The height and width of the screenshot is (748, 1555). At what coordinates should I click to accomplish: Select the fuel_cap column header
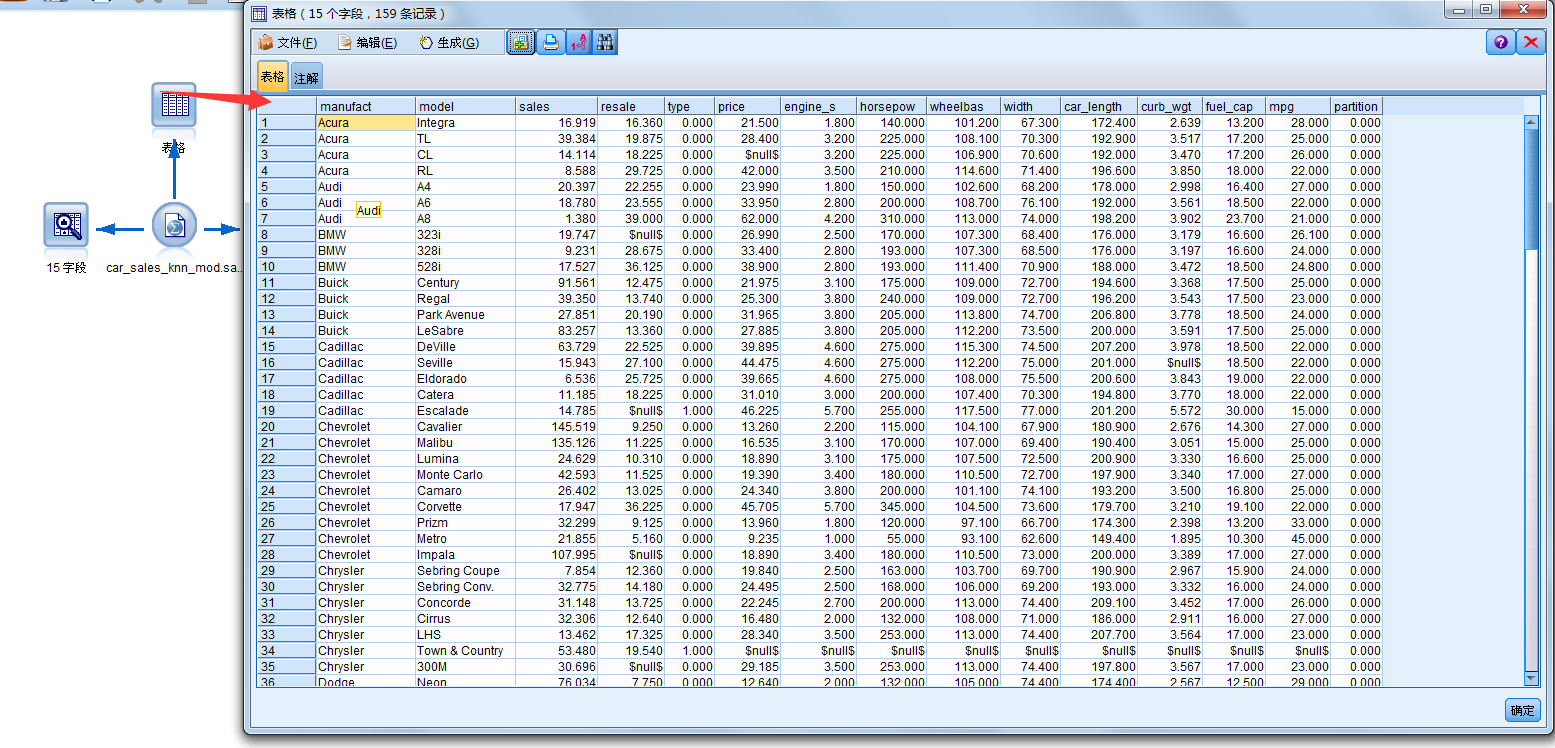pos(1234,106)
